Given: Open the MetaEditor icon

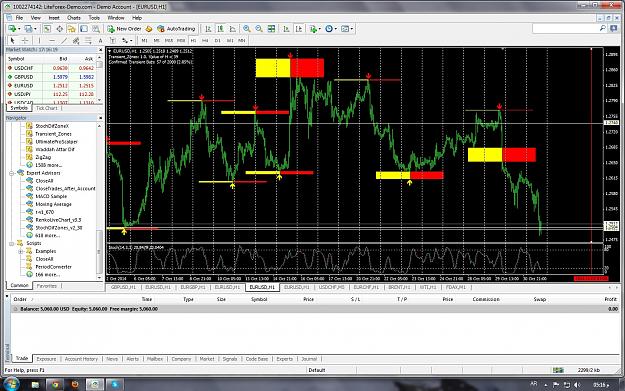Looking at the screenshot, I should pyautogui.click(x=149, y=29).
